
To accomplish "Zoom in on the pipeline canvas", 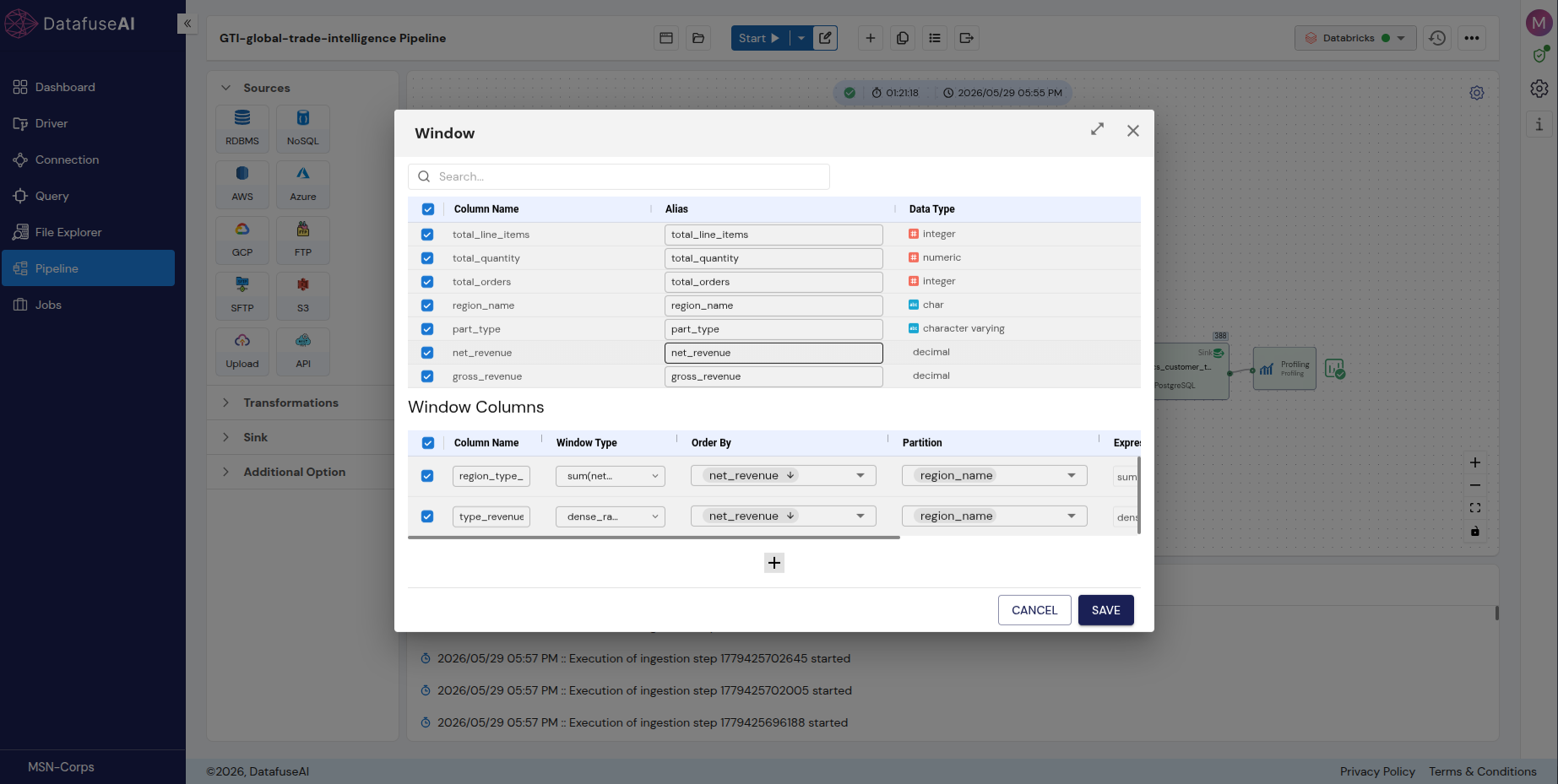I will click(x=1475, y=462).
